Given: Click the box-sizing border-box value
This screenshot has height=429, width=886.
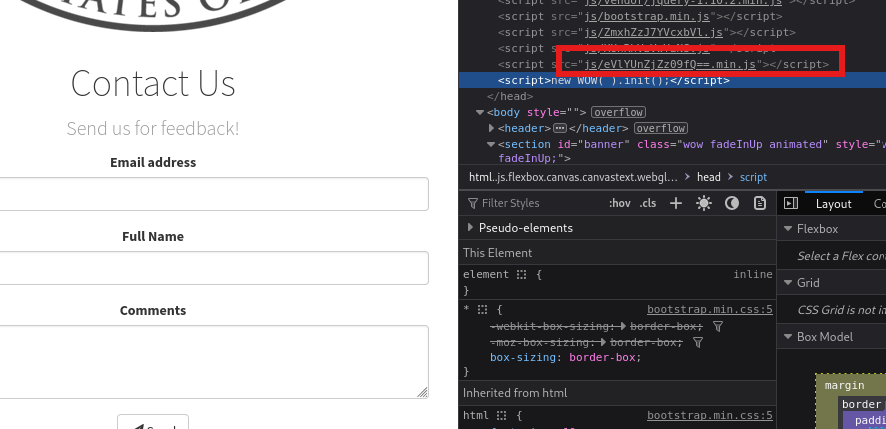Looking at the screenshot, I should (602, 357).
